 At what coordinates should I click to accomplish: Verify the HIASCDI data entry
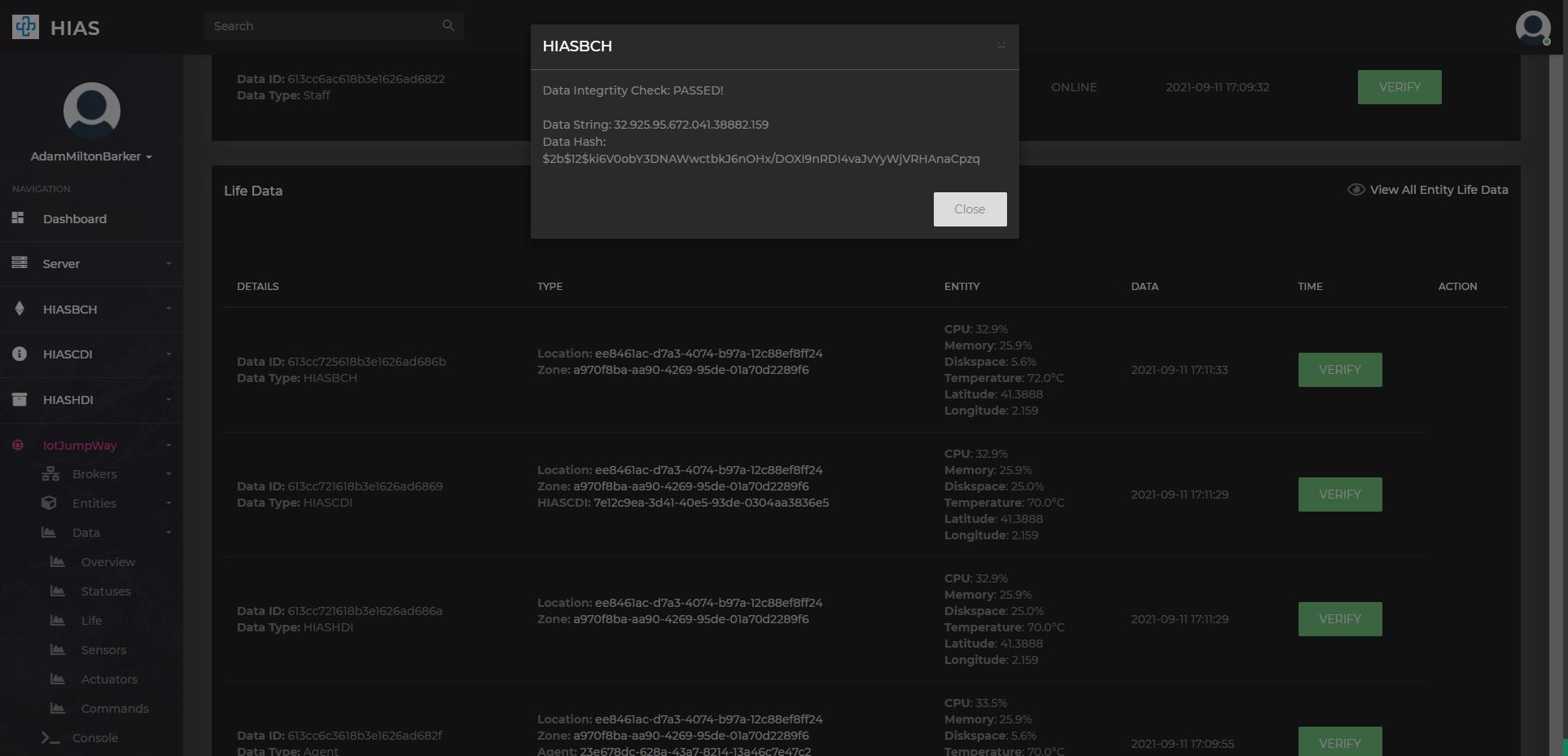click(1340, 494)
